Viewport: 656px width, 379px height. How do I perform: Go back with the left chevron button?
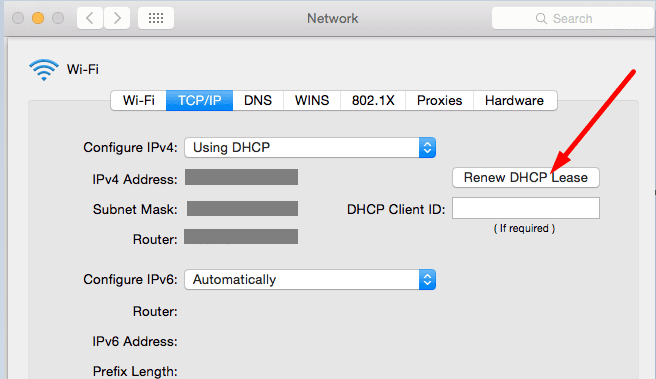[90, 18]
